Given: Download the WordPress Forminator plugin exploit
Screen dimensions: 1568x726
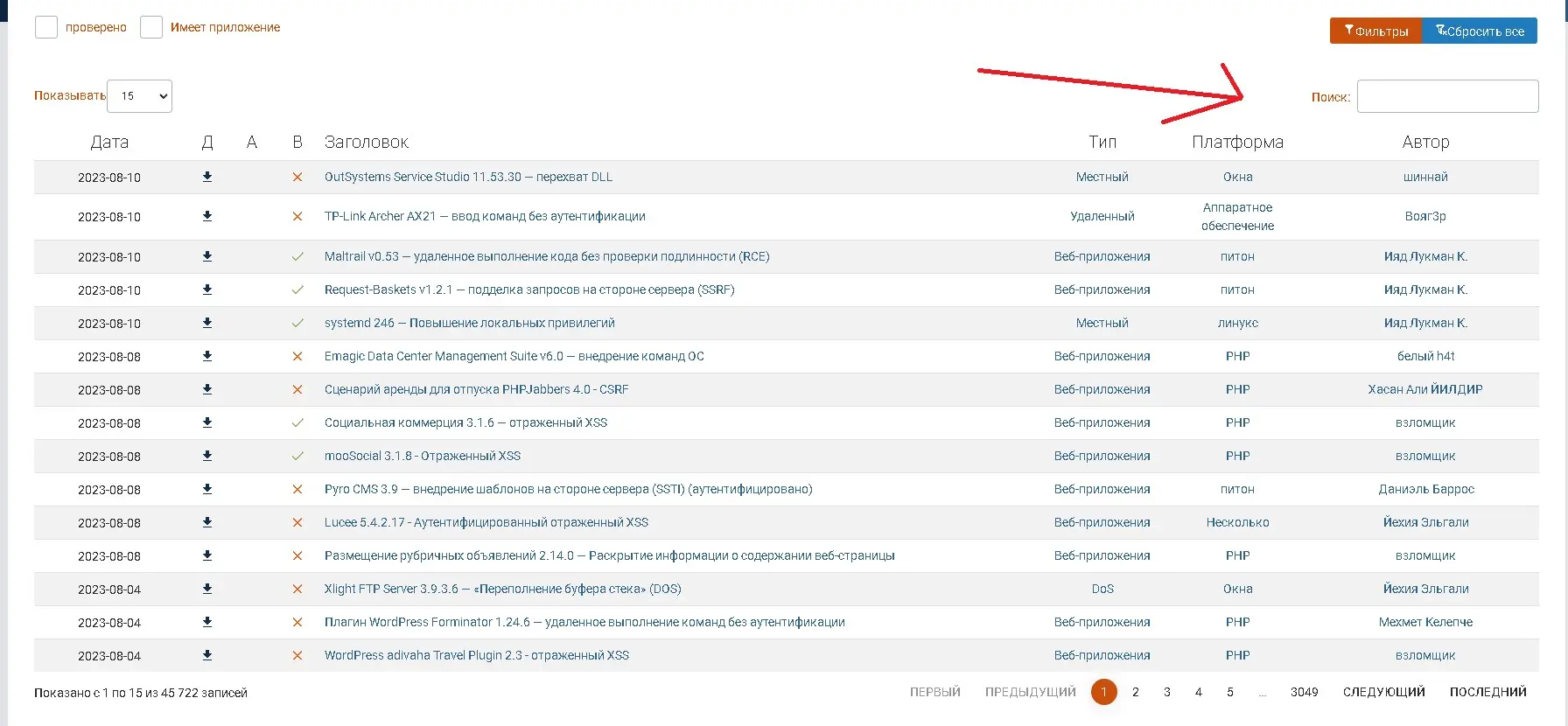Looking at the screenshot, I should (207, 622).
